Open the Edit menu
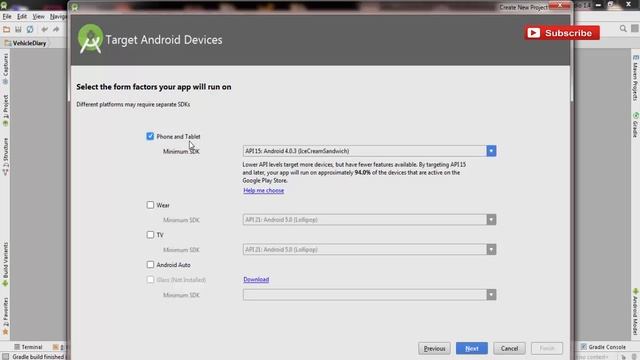 tap(22, 17)
